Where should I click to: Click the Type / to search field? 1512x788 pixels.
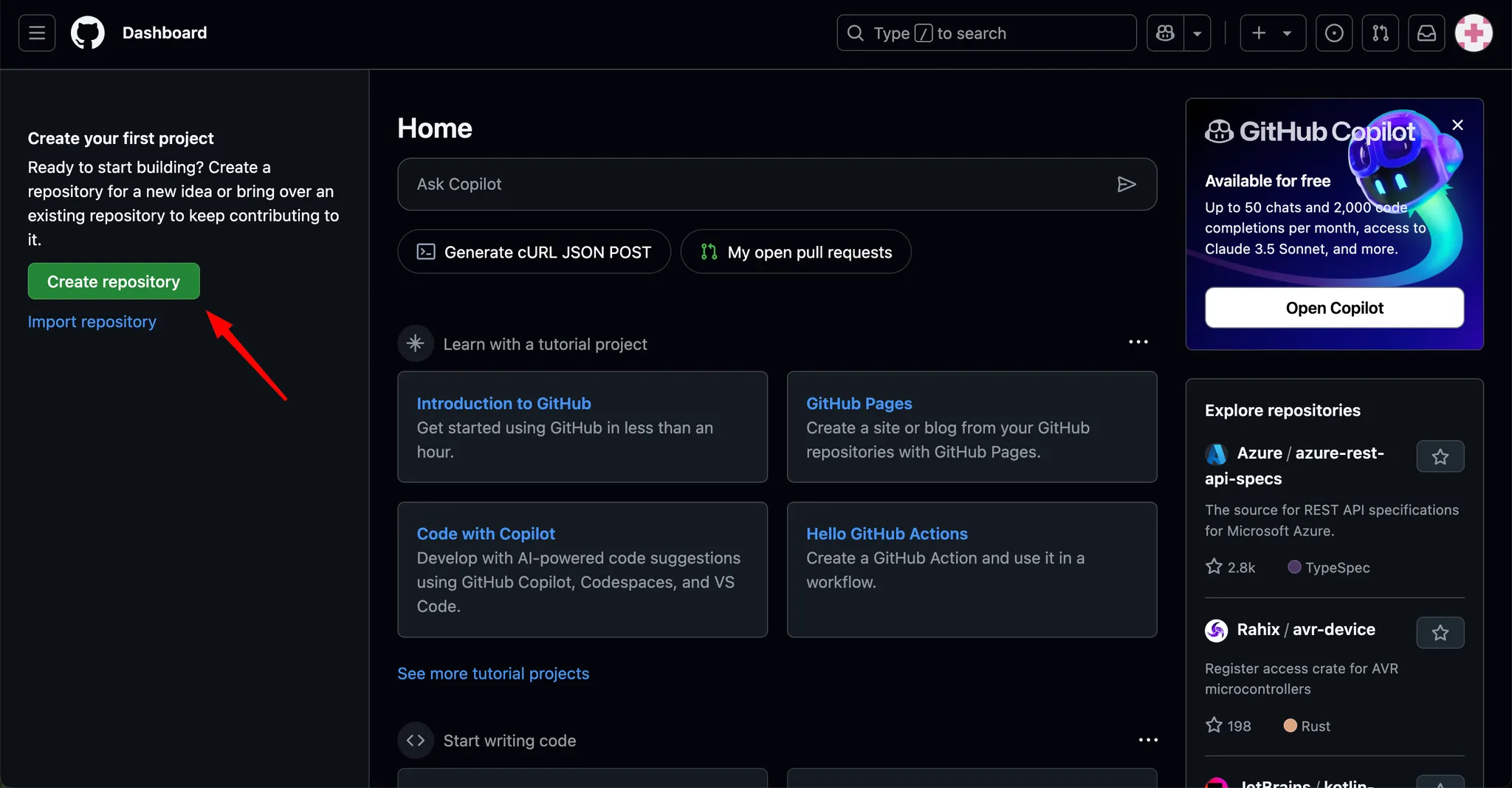point(986,33)
